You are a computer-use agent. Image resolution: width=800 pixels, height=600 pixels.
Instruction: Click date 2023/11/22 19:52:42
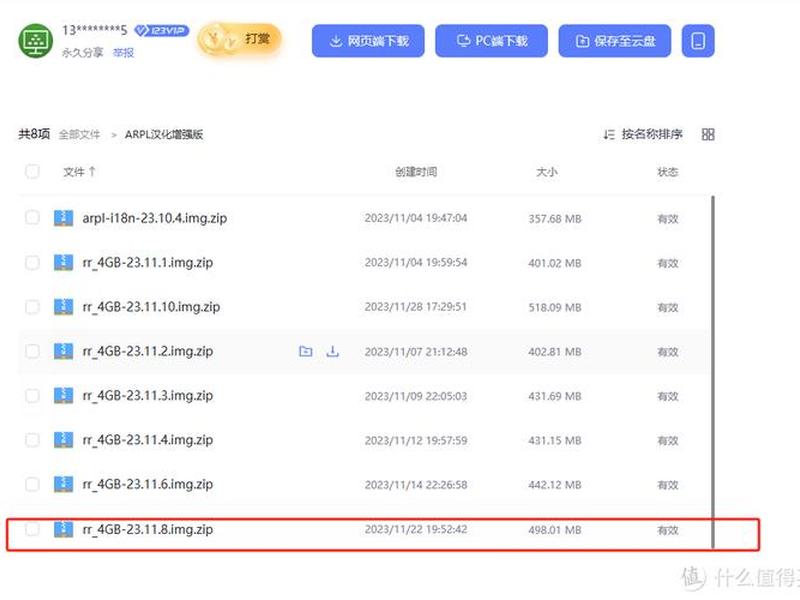(416, 530)
